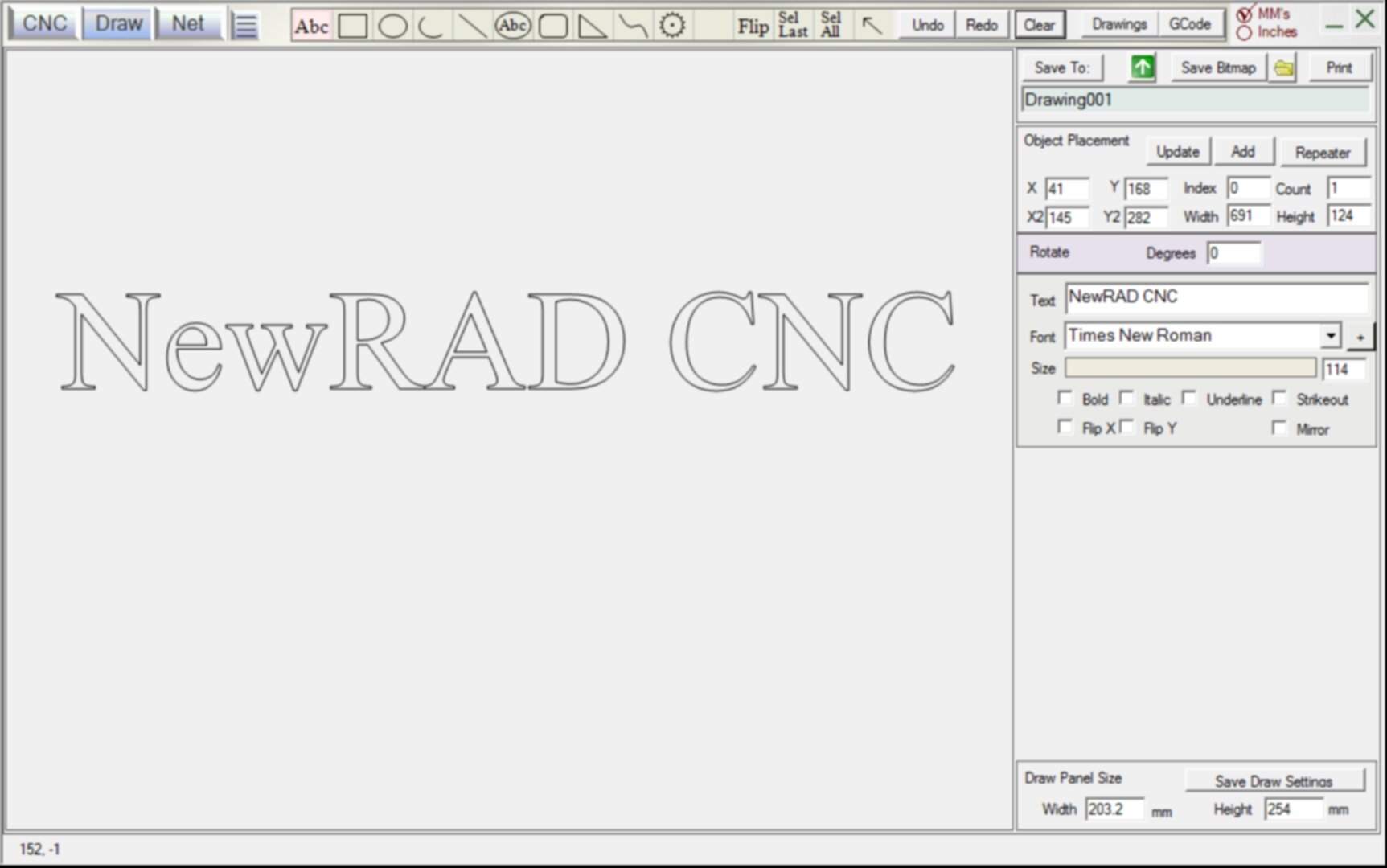Image resolution: width=1387 pixels, height=868 pixels.
Task: Toggle the Flip X checkbox
Action: (1065, 427)
